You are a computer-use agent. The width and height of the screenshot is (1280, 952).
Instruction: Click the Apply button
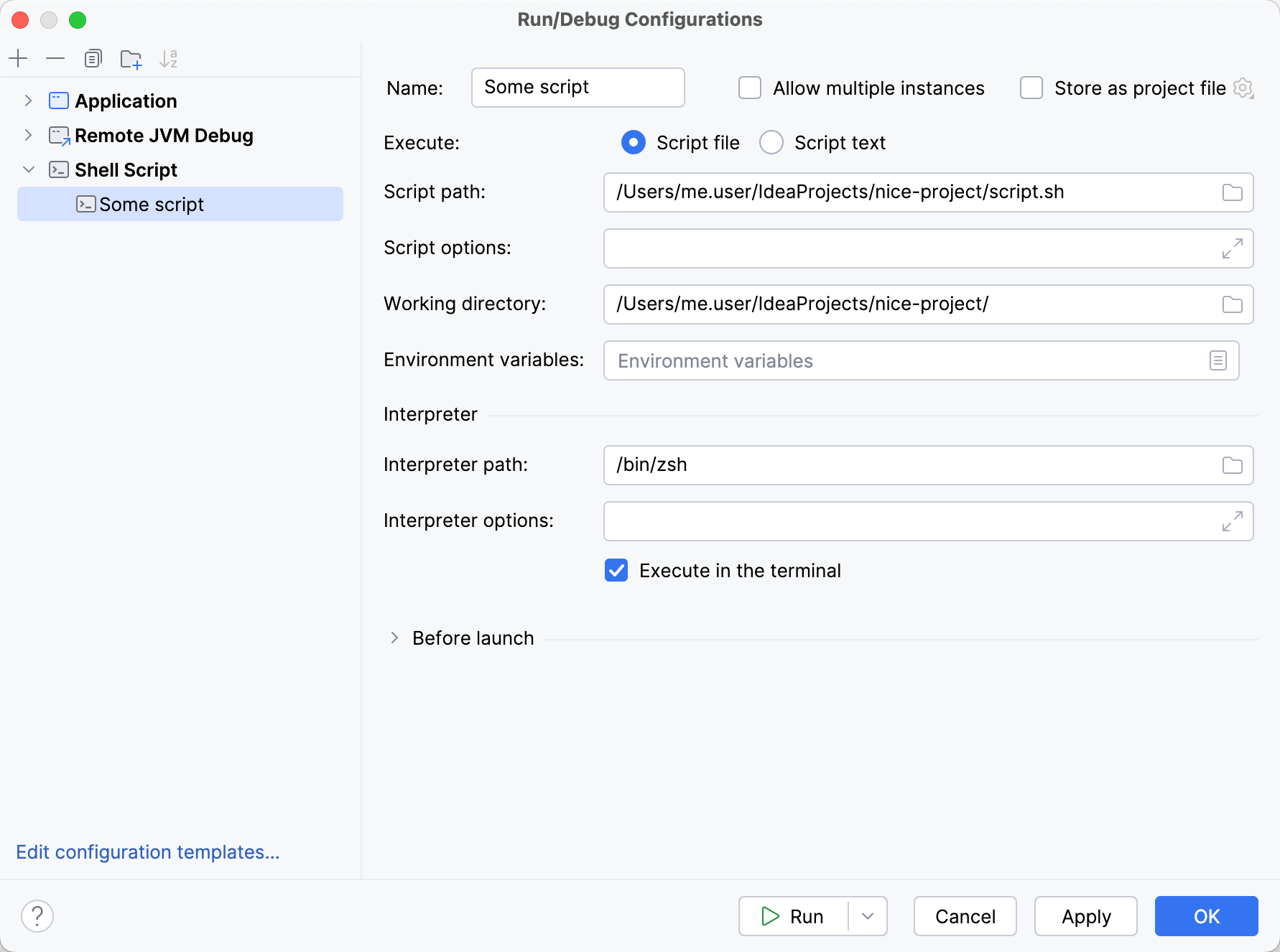pyautogui.click(x=1085, y=916)
